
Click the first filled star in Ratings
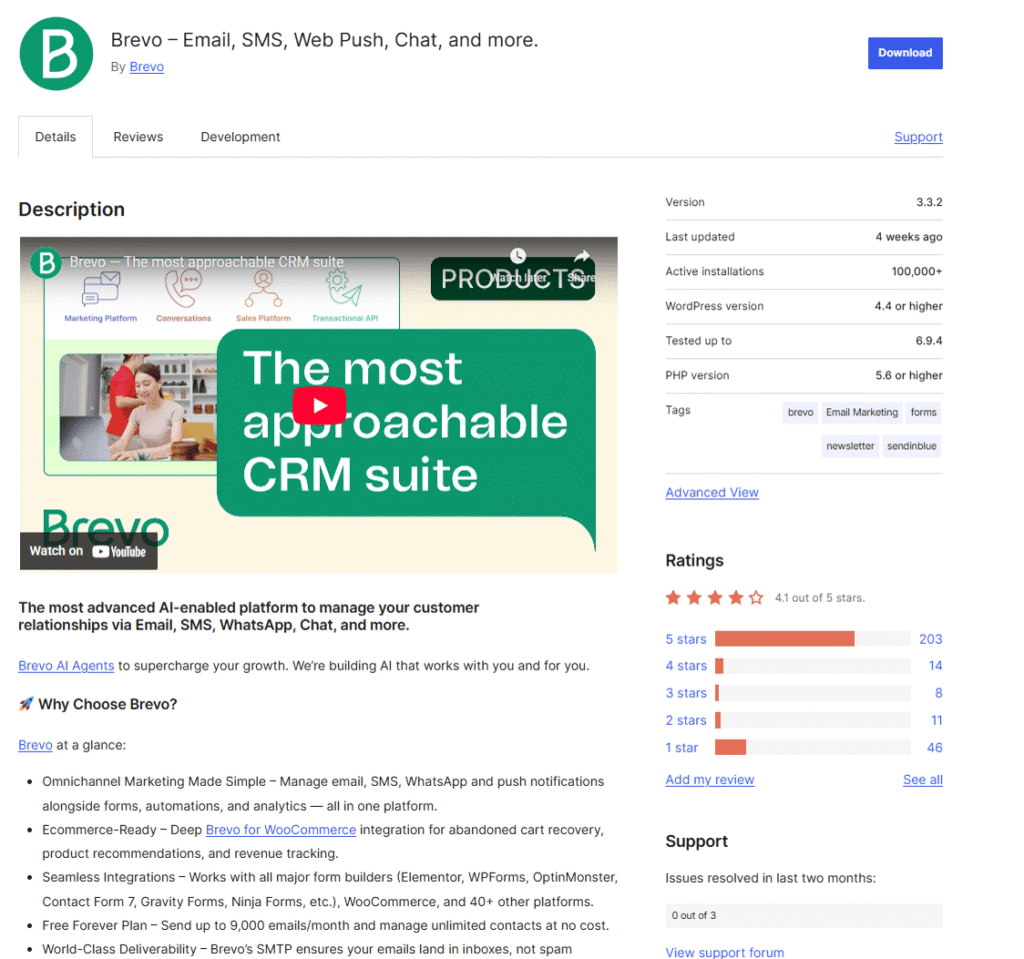673,596
